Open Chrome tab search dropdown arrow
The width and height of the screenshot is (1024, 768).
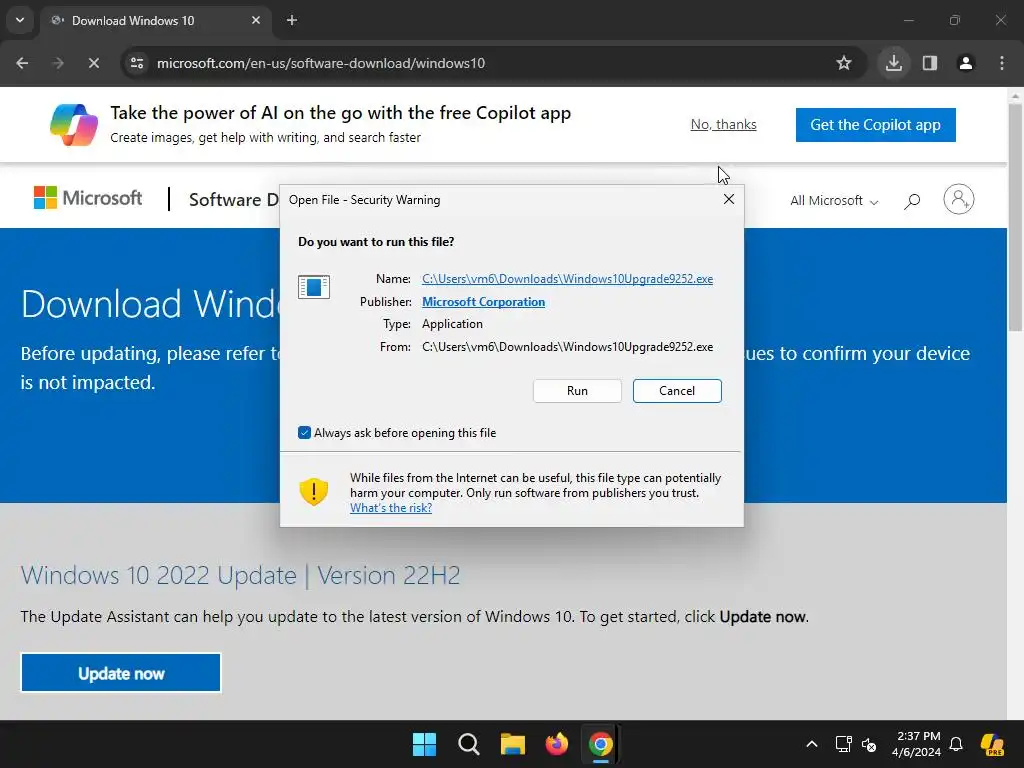pyautogui.click(x=20, y=20)
